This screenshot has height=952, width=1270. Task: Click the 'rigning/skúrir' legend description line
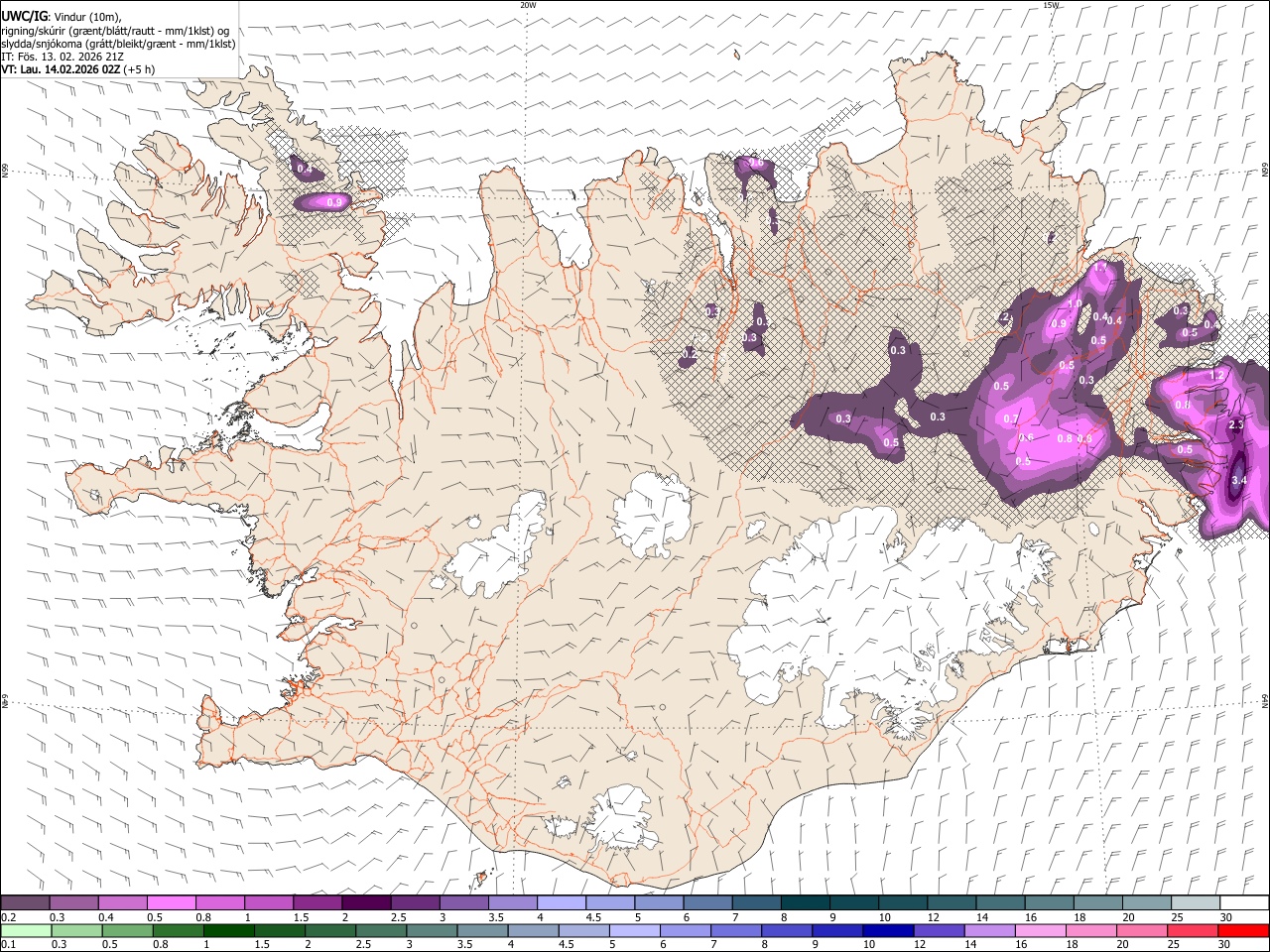(x=115, y=31)
